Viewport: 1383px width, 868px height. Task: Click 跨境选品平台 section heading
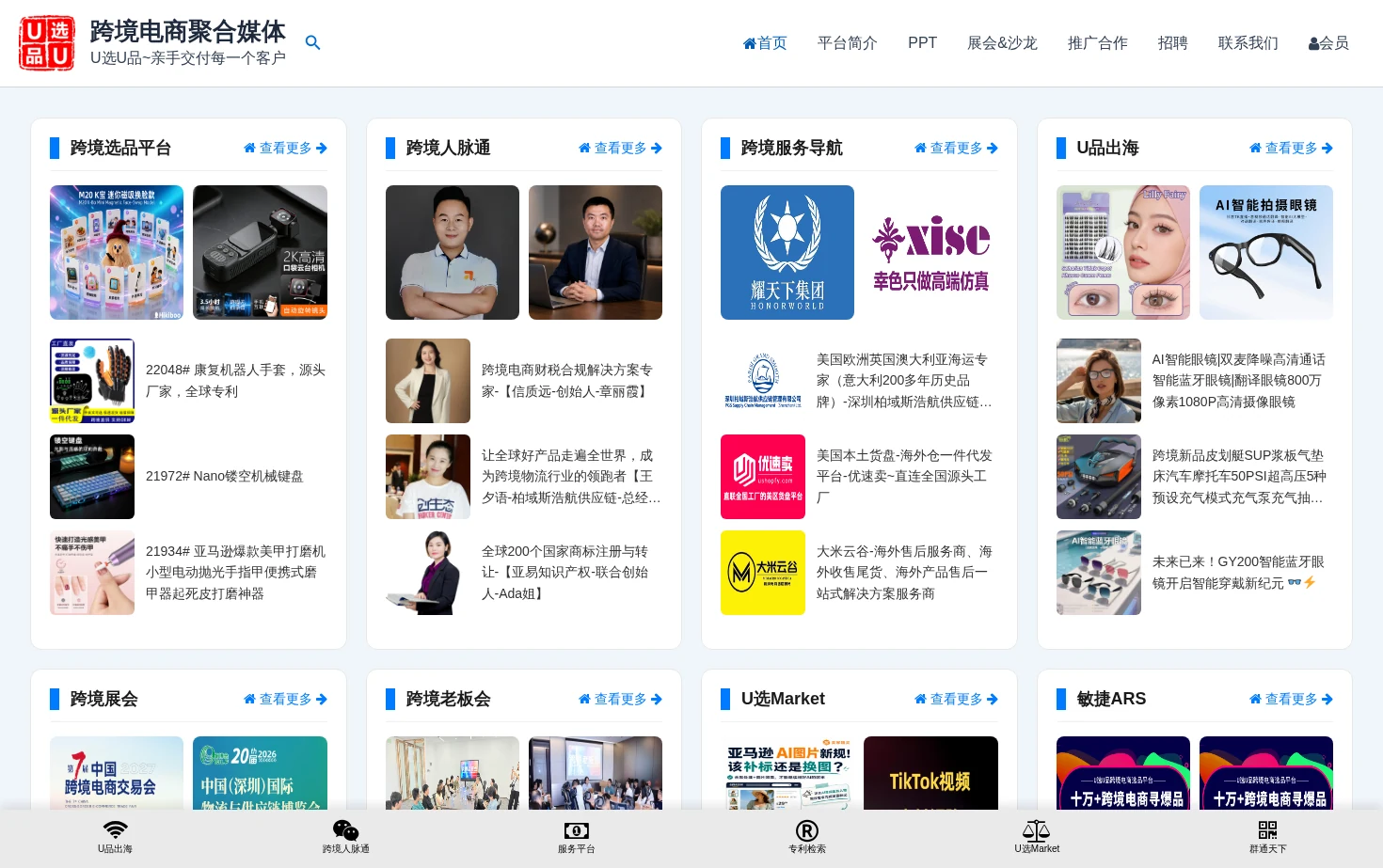pyautogui.click(x=121, y=148)
